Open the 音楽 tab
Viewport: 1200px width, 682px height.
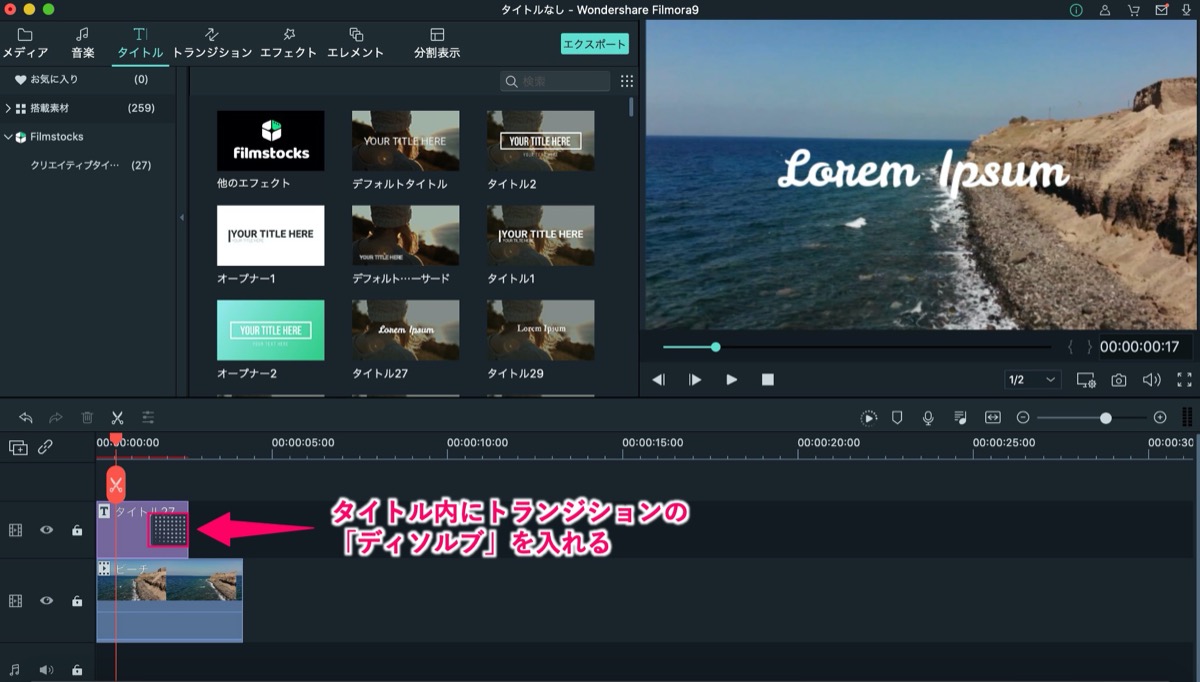[83, 44]
